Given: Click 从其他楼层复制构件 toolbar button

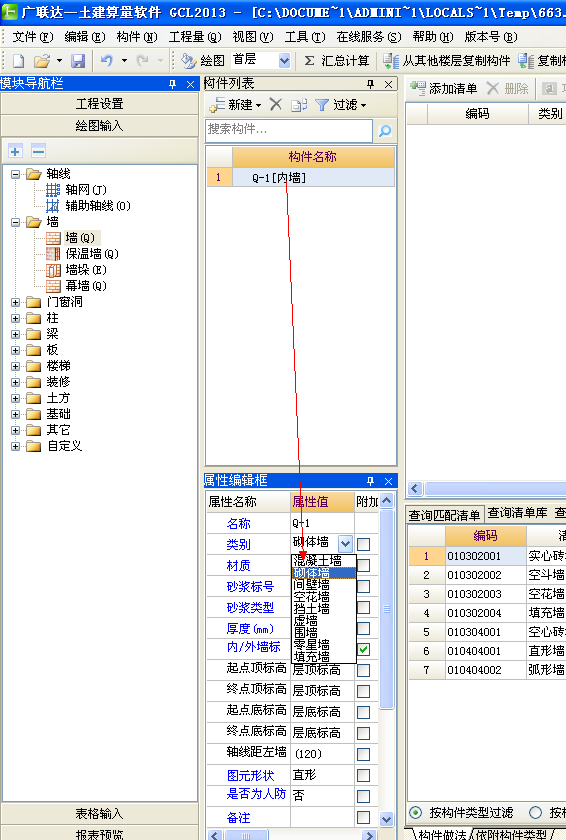Looking at the screenshot, I should (x=447, y=61).
